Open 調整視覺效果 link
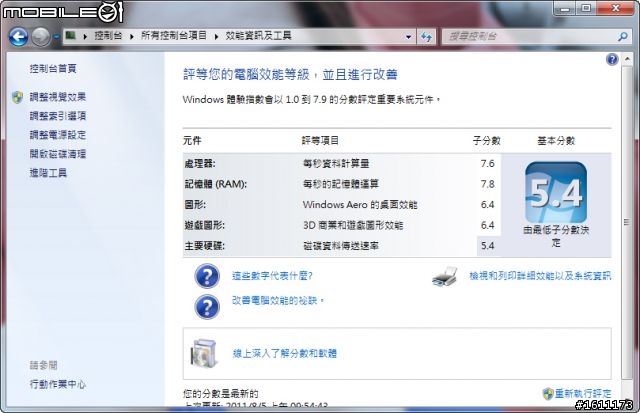Viewport: 640px width, 413px height. click(58, 97)
